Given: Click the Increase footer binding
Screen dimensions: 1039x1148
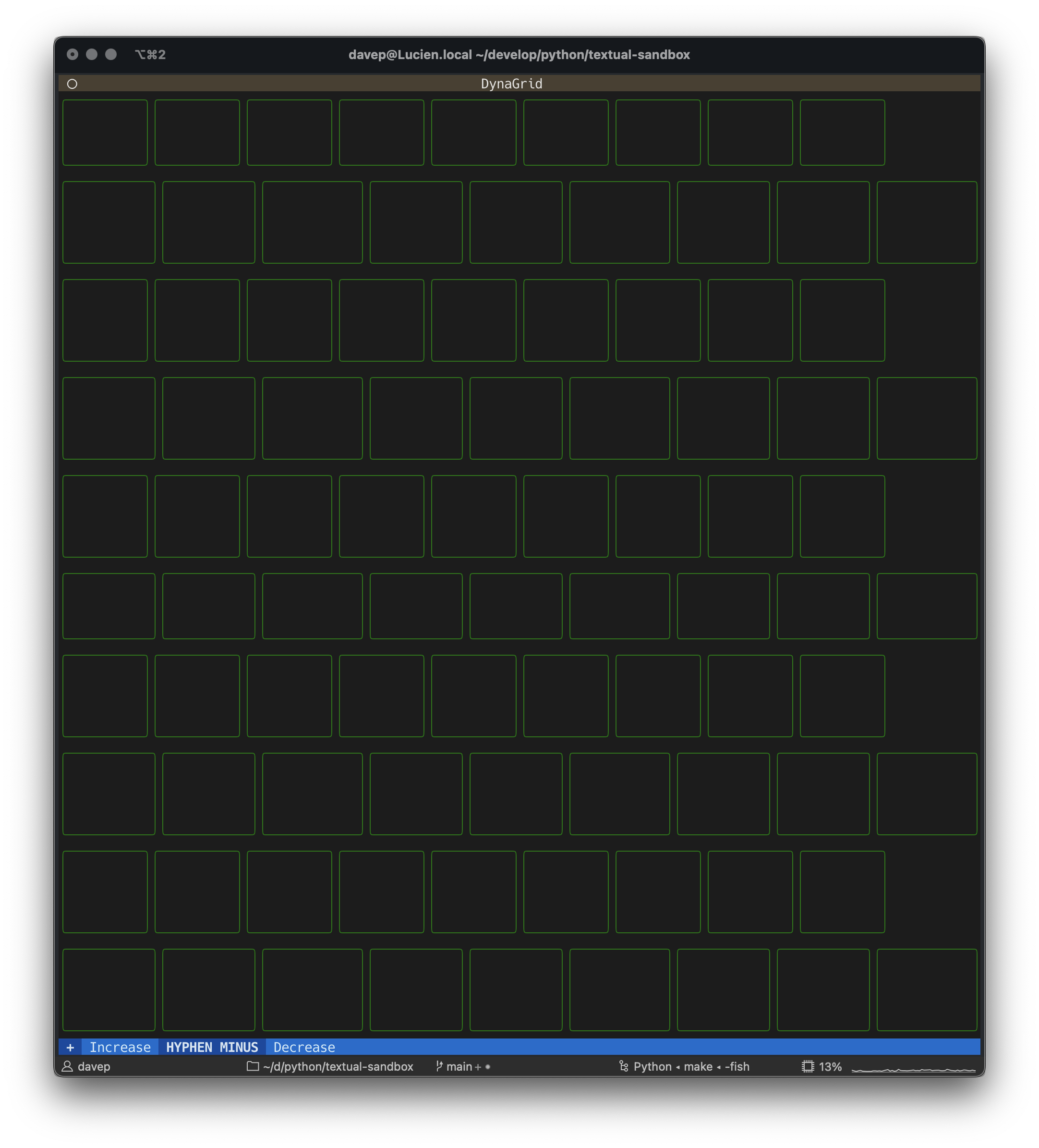Looking at the screenshot, I should [120, 1047].
